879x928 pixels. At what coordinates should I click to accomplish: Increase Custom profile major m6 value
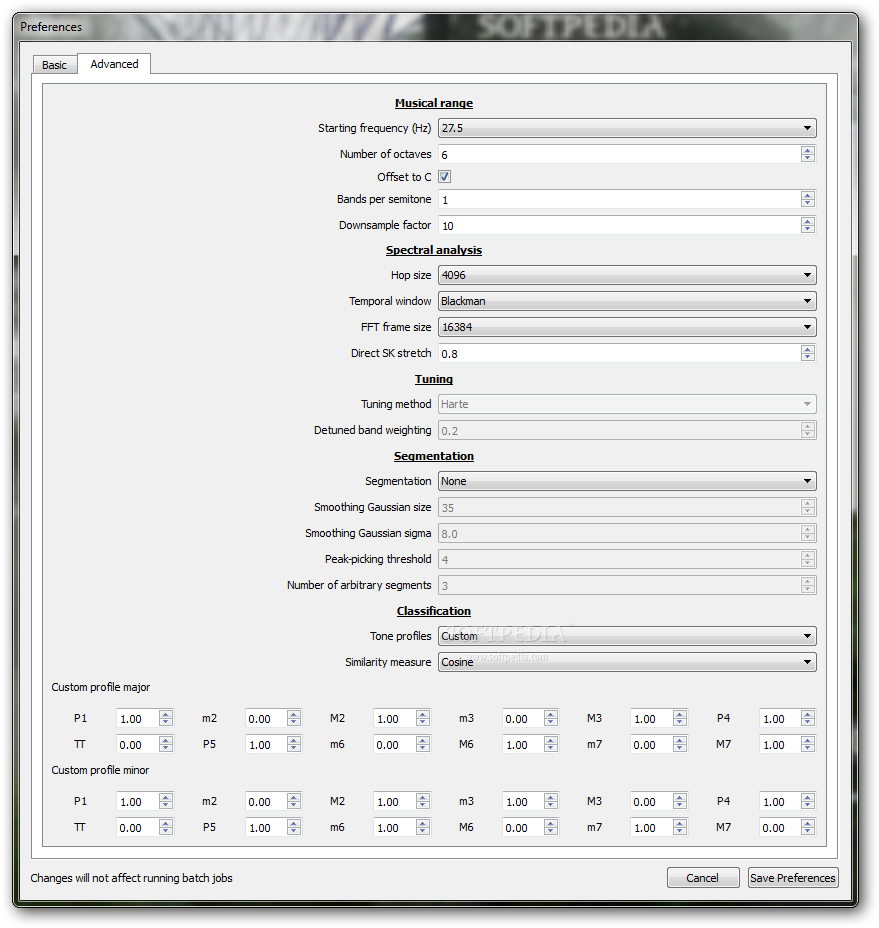[423, 740]
